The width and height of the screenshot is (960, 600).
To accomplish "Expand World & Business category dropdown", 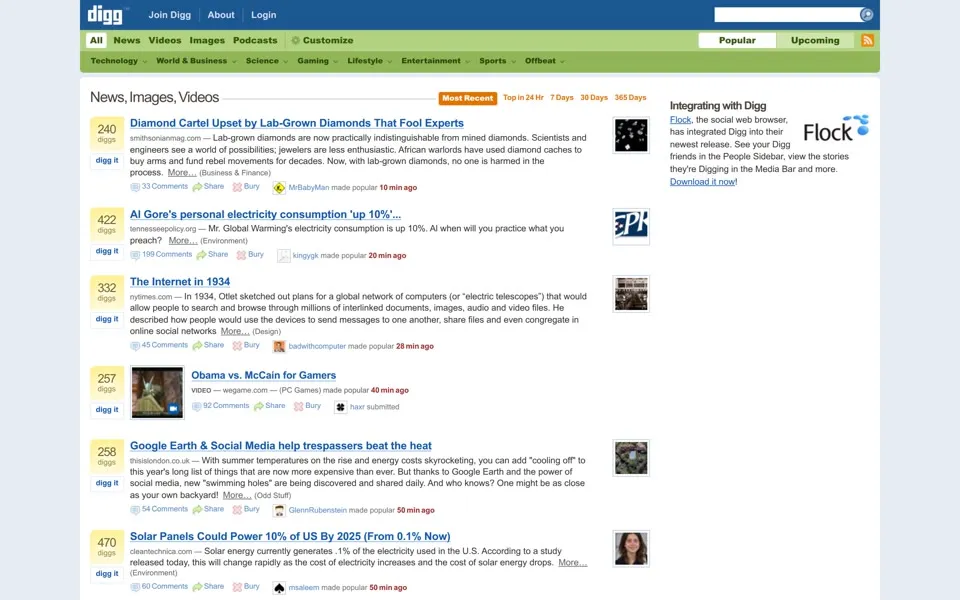I will point(196,61).
